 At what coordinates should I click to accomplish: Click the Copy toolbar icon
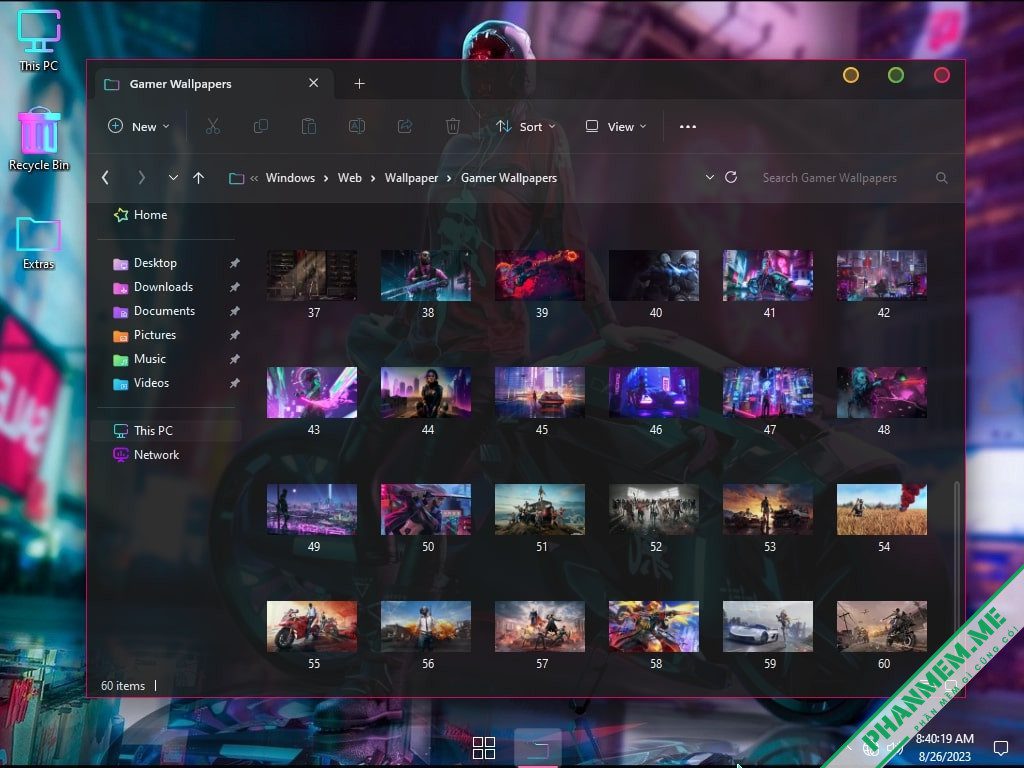click(261, 126)
